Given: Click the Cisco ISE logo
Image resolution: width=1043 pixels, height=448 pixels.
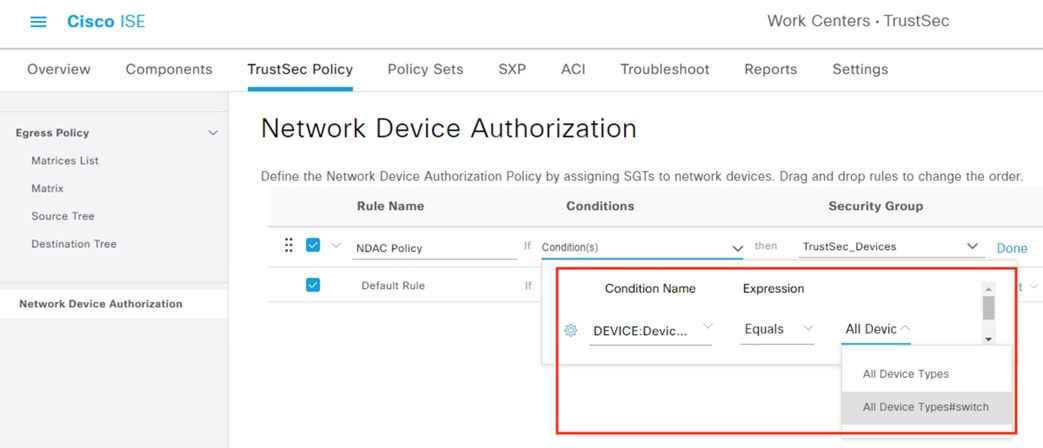Looking at the screenshot, I should point(106,22).
